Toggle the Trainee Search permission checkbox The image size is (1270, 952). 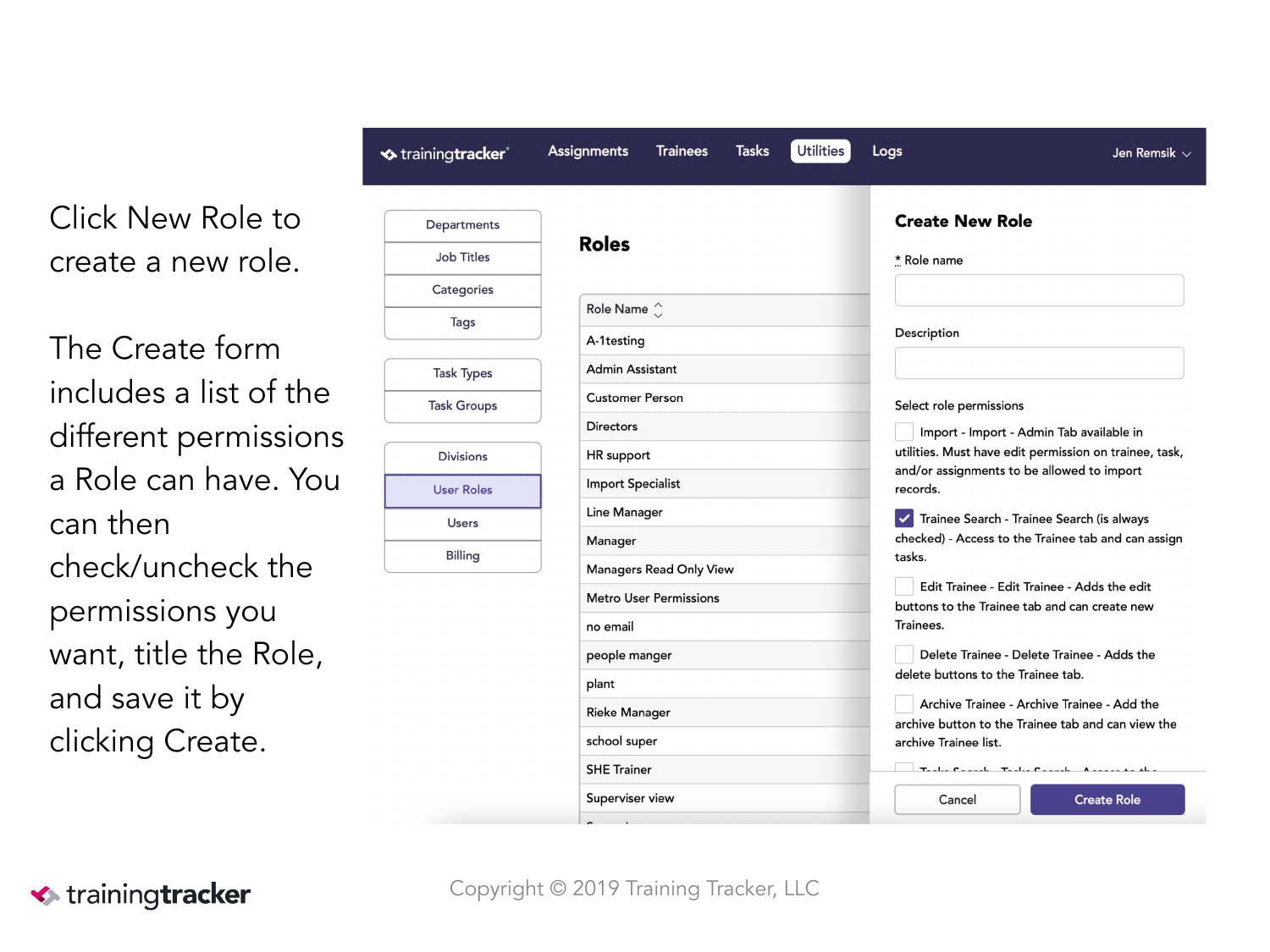click(x=904, y=518)
